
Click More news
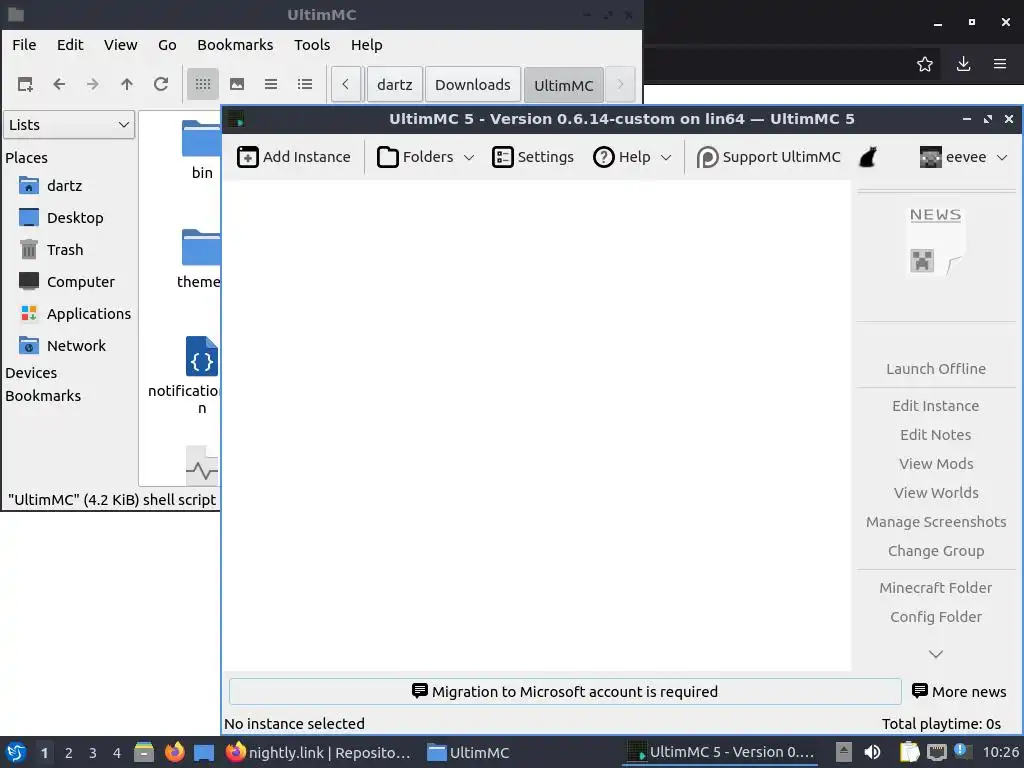point(959,692)
